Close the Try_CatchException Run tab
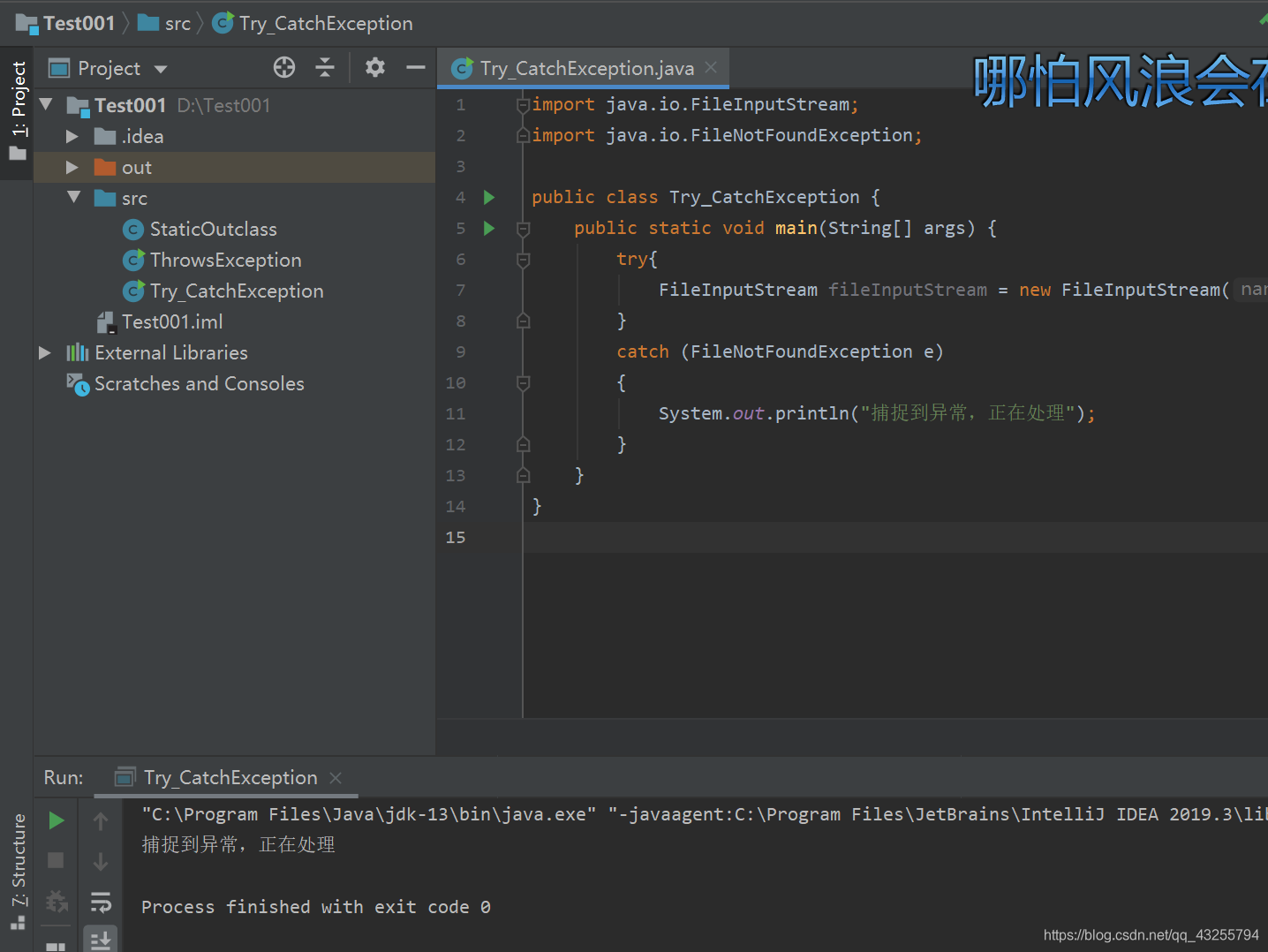 pyautogui.click(x=336, y=777)
